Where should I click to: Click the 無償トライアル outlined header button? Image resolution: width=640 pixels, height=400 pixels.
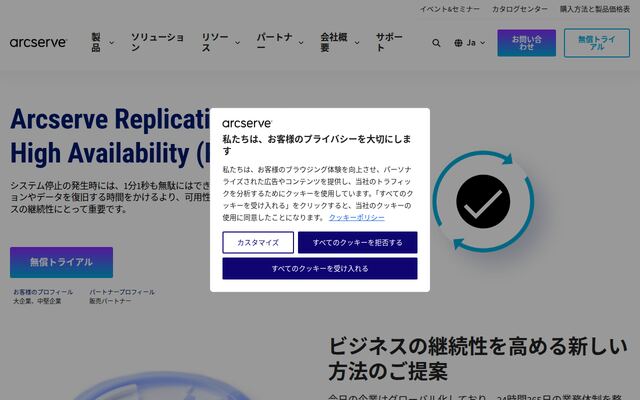pyautogui.click(x=597, y=43)
